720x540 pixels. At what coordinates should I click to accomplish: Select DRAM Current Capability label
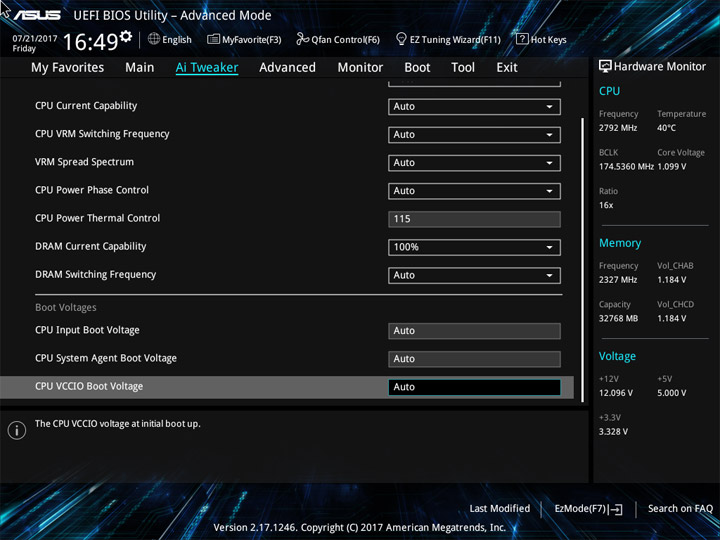(90, 246)
